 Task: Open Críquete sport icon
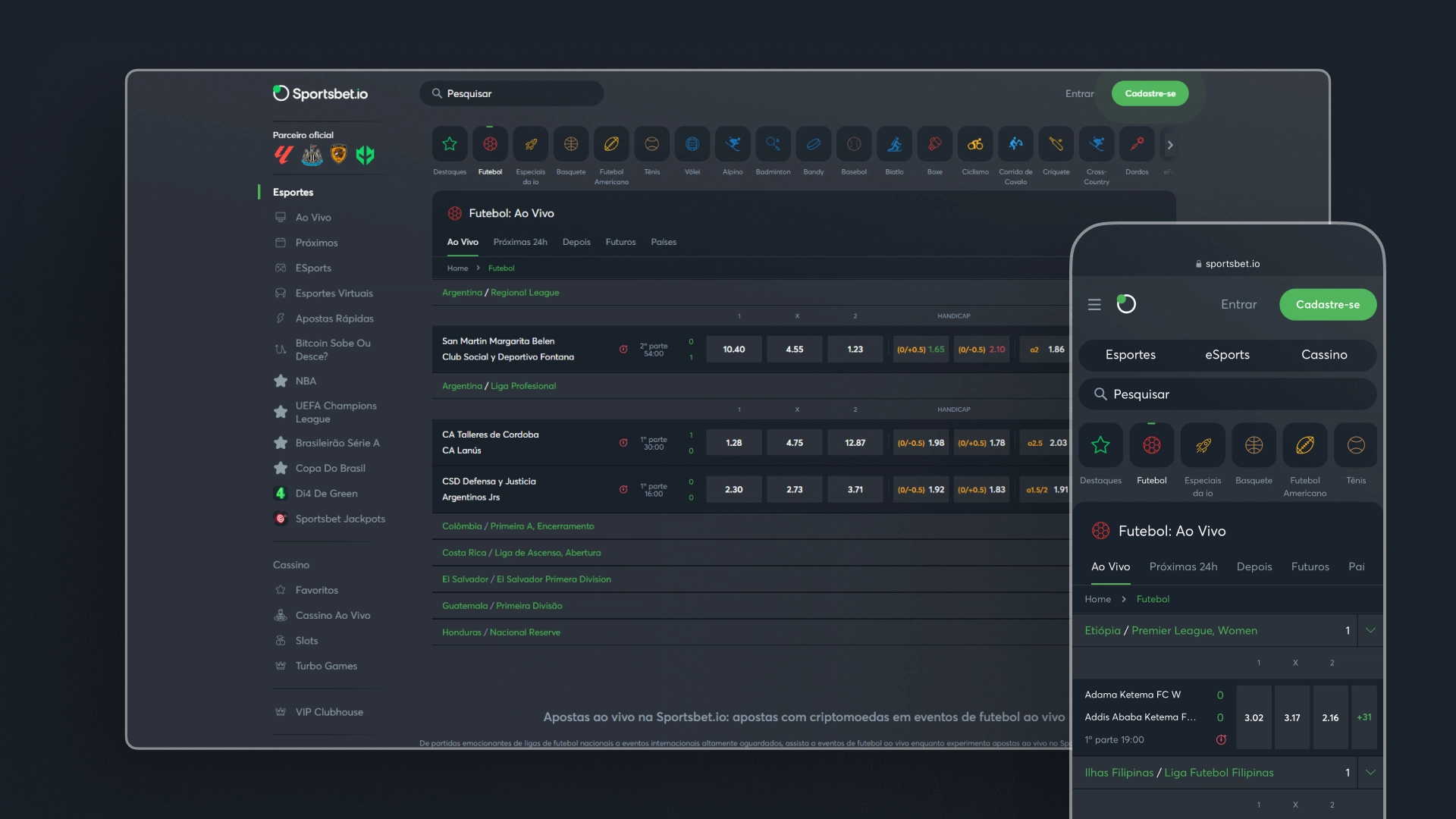coord(1056,144)
